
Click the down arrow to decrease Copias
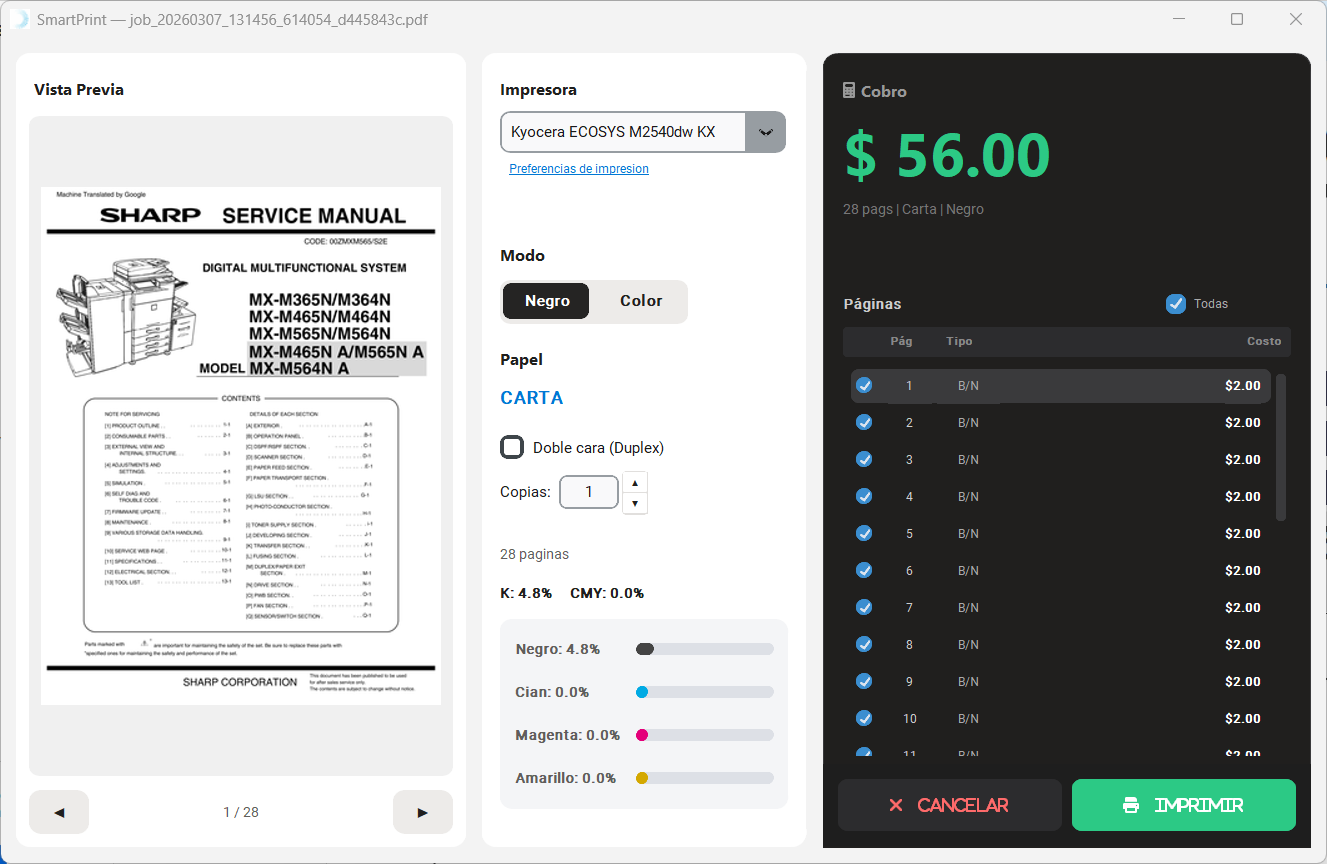[x=634, y=502]
